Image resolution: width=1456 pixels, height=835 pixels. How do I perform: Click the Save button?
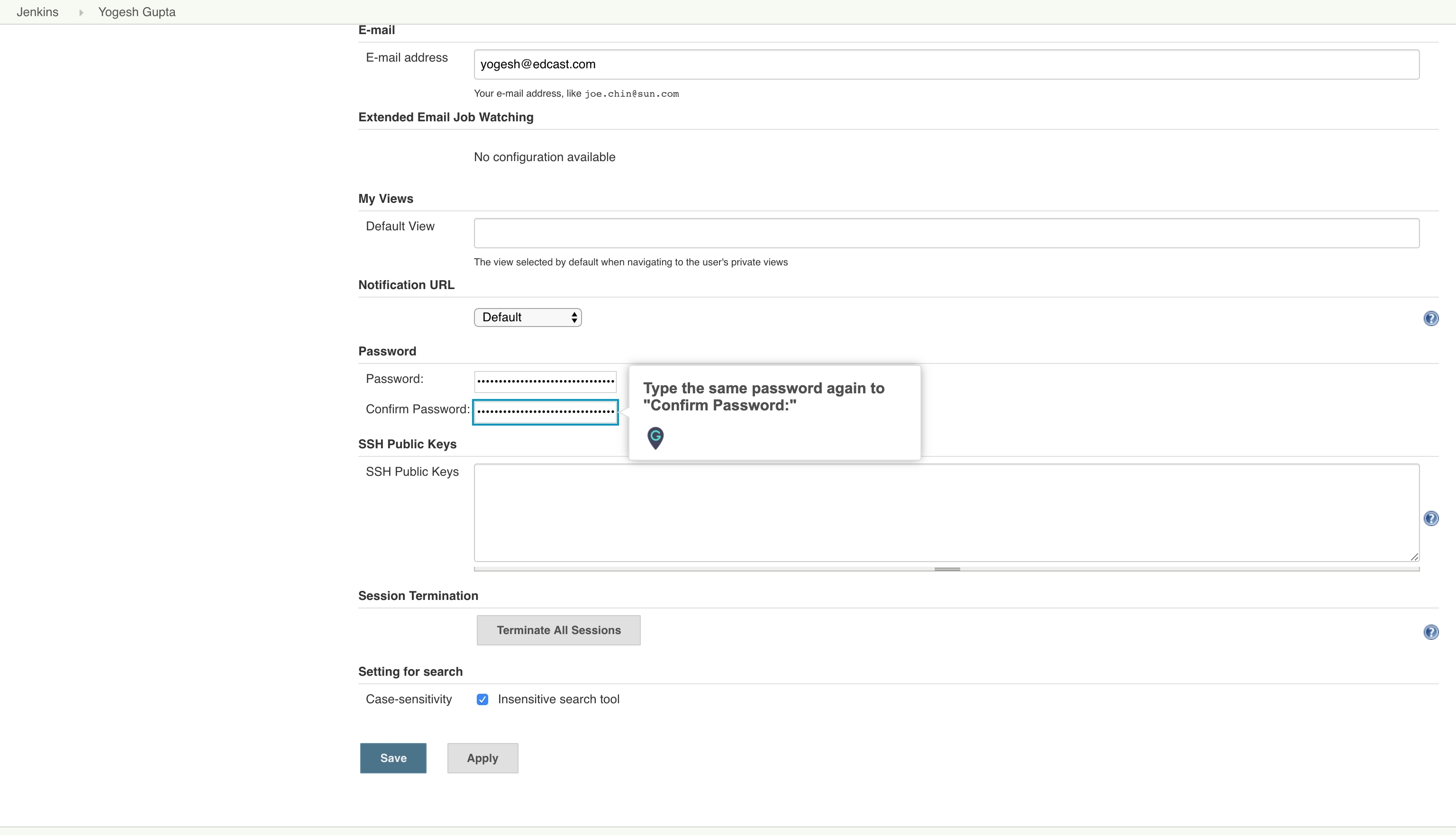click(393, 758)
